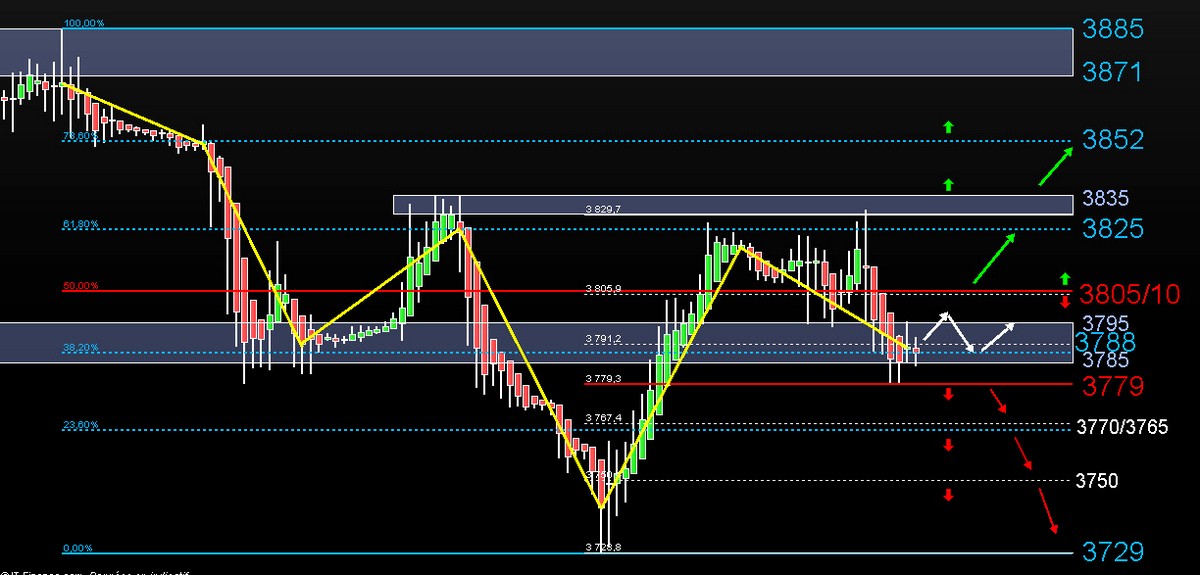This screenshot has width=1200, height=575.
Task: Click the red 3779 support label
Action: (x=1113, y=385)
